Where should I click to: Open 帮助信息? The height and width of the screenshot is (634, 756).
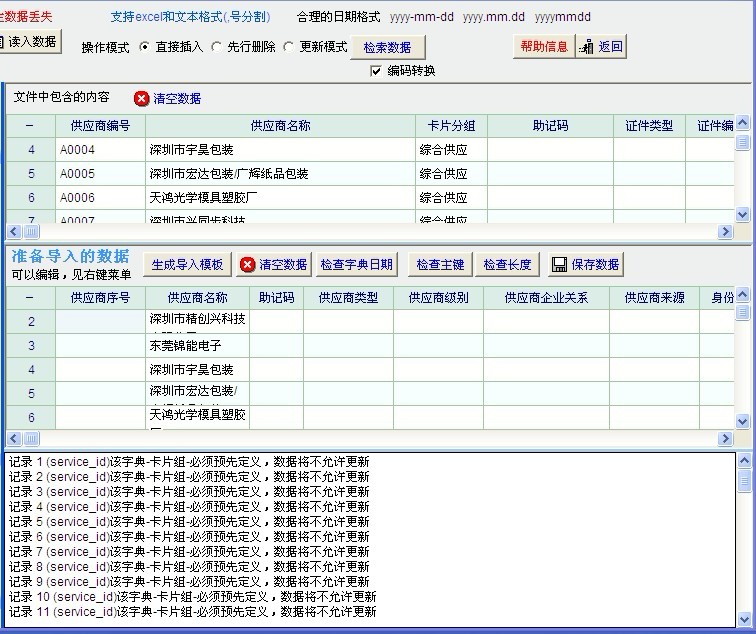click(544, 46)
